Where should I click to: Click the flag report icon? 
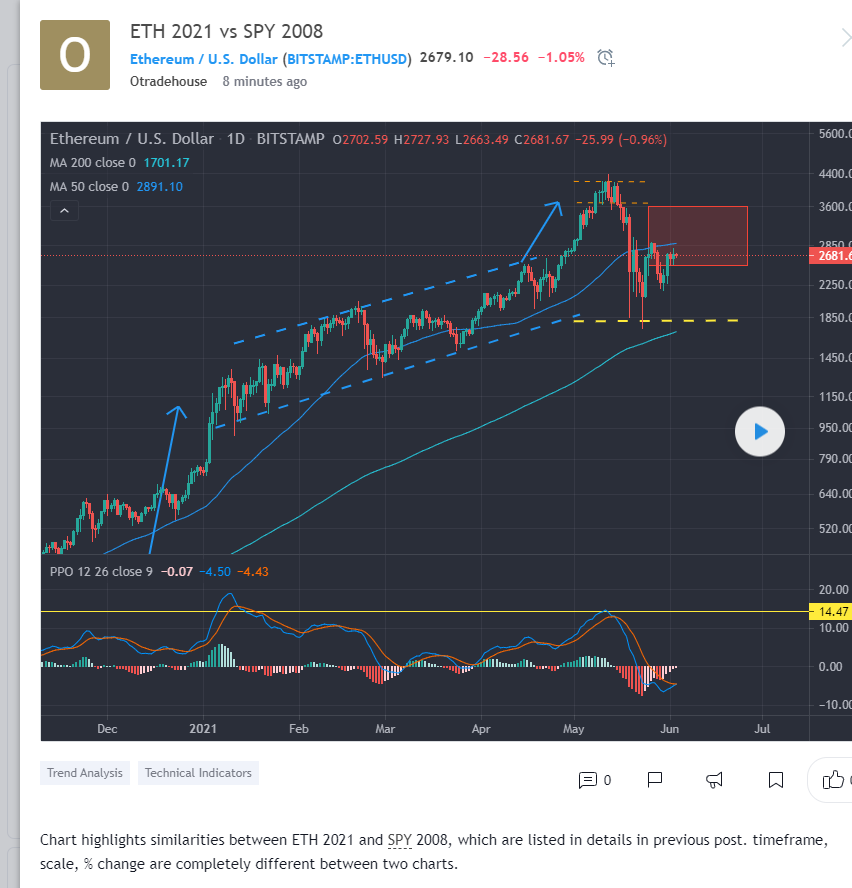[x=655, y=780]
